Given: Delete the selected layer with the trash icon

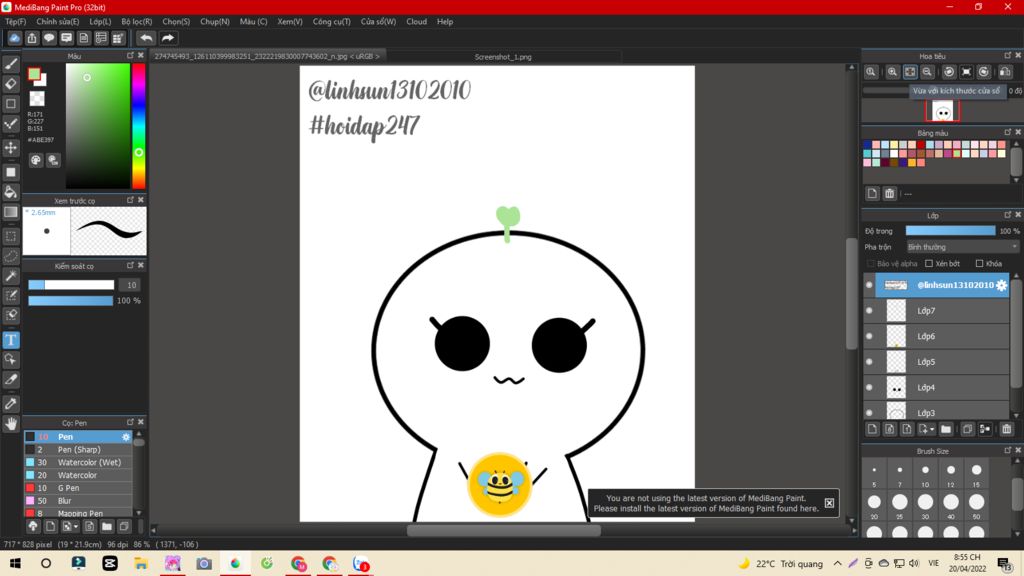Looking at the screenshot, I should (x=1006, y=429).
